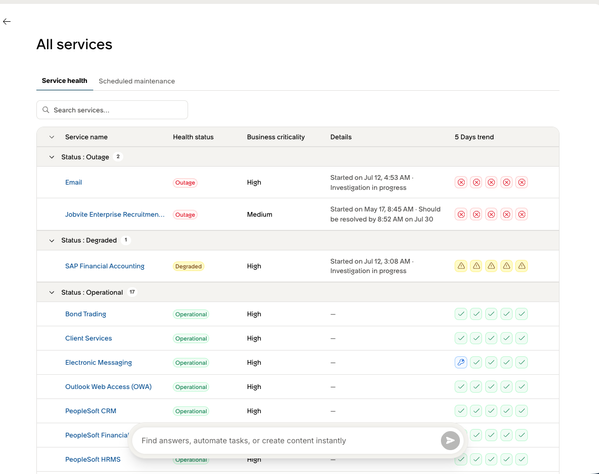This screenshot has width=599, height=474.
Task: Collapse the Status : Outage group
Action: (52, 157)
